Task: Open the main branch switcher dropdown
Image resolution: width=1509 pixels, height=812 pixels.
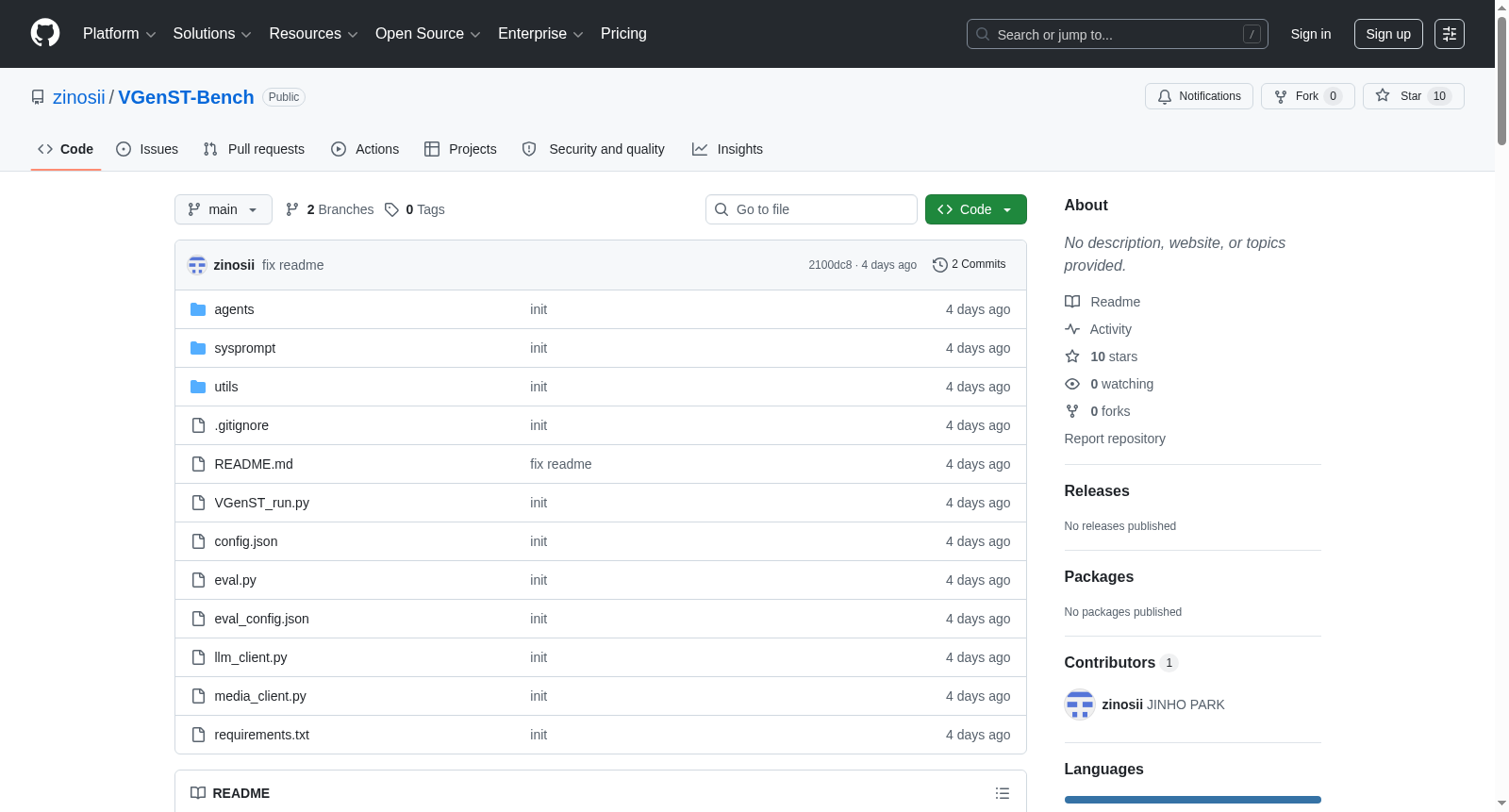Action: [224, 209]
